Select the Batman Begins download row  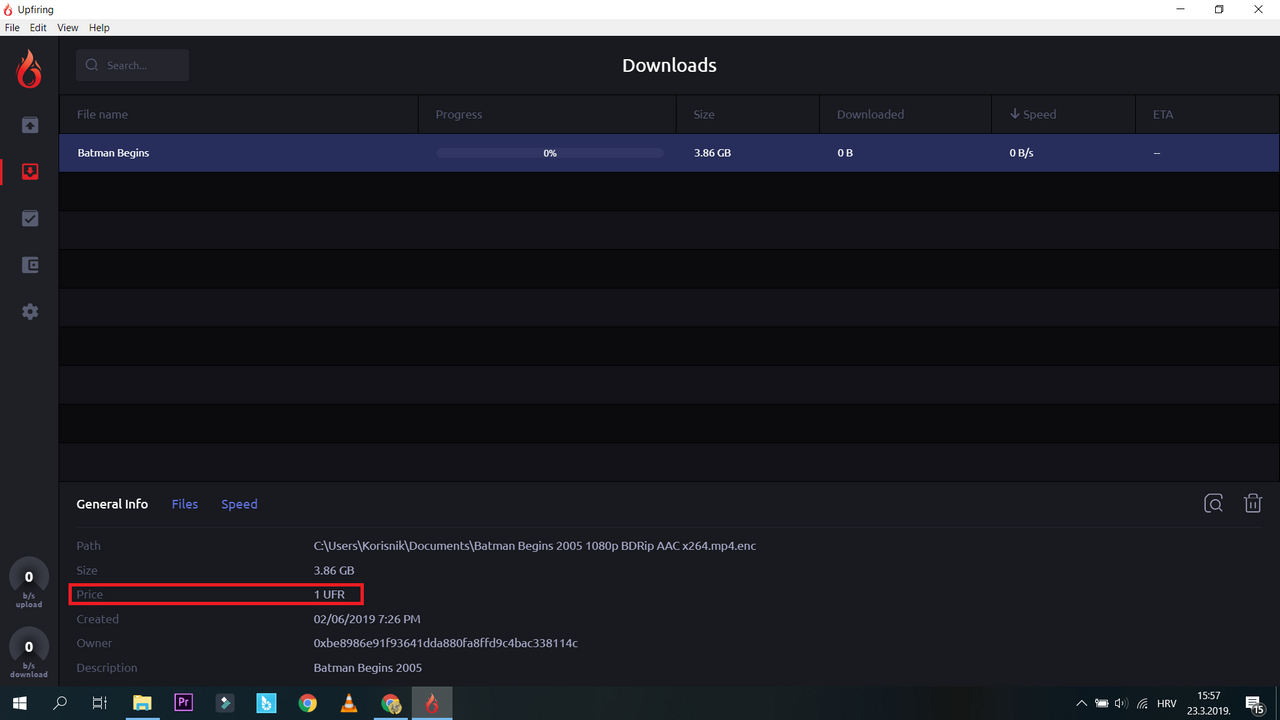669,153
